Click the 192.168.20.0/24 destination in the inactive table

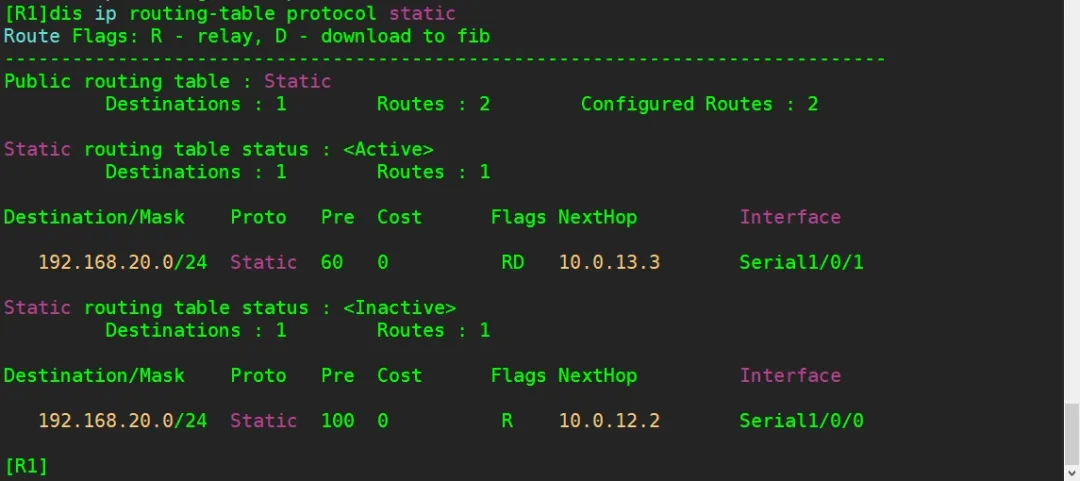[x=122, y=421]
